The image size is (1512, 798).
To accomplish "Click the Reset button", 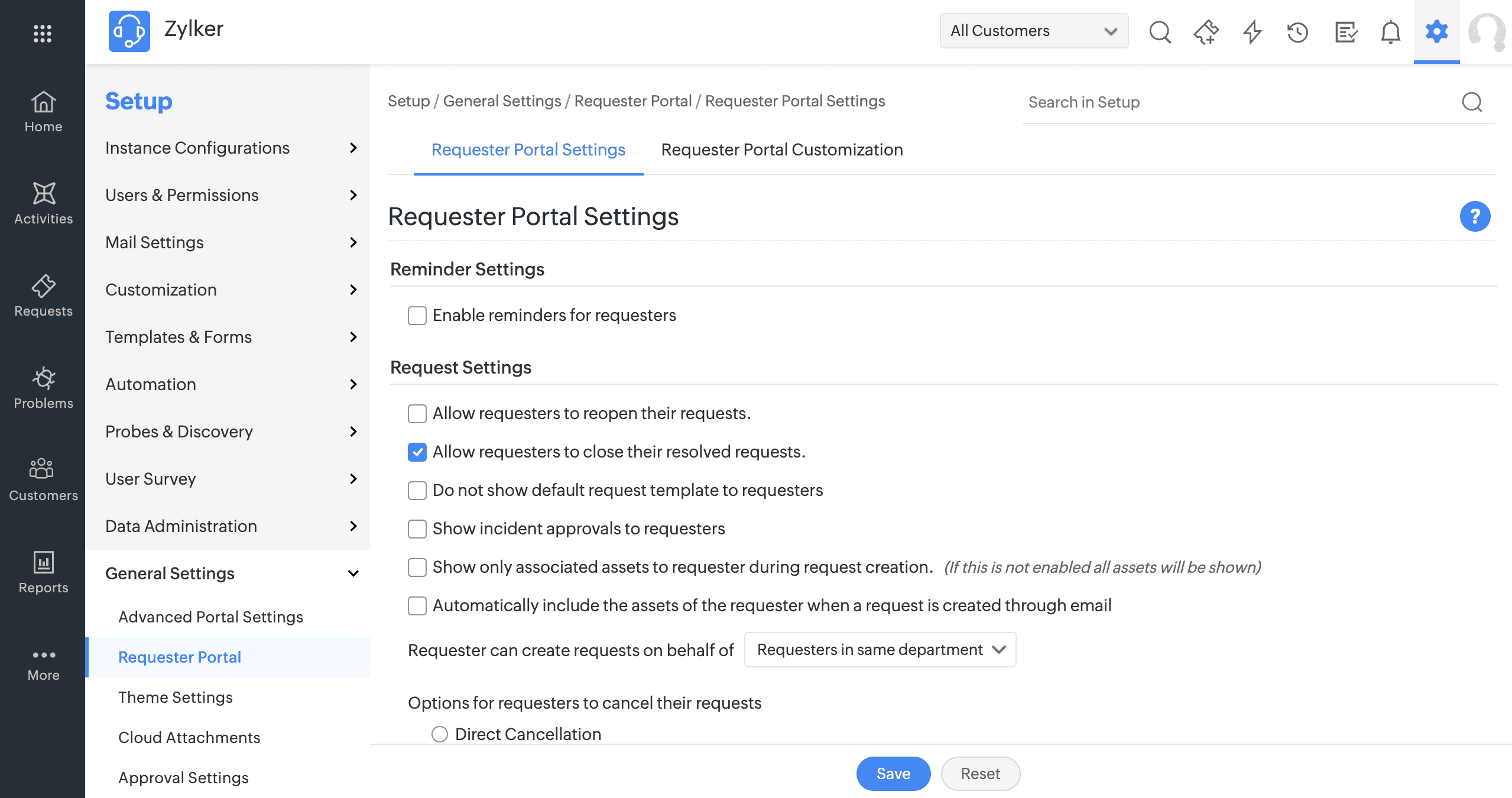I will [x=980, y=774].
